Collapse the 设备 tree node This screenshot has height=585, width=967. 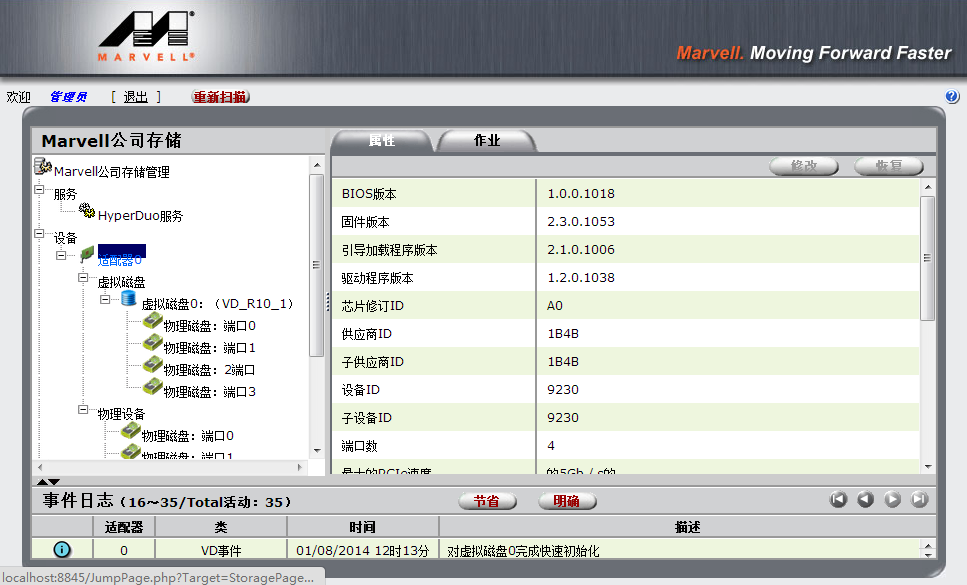pos(39,234)
